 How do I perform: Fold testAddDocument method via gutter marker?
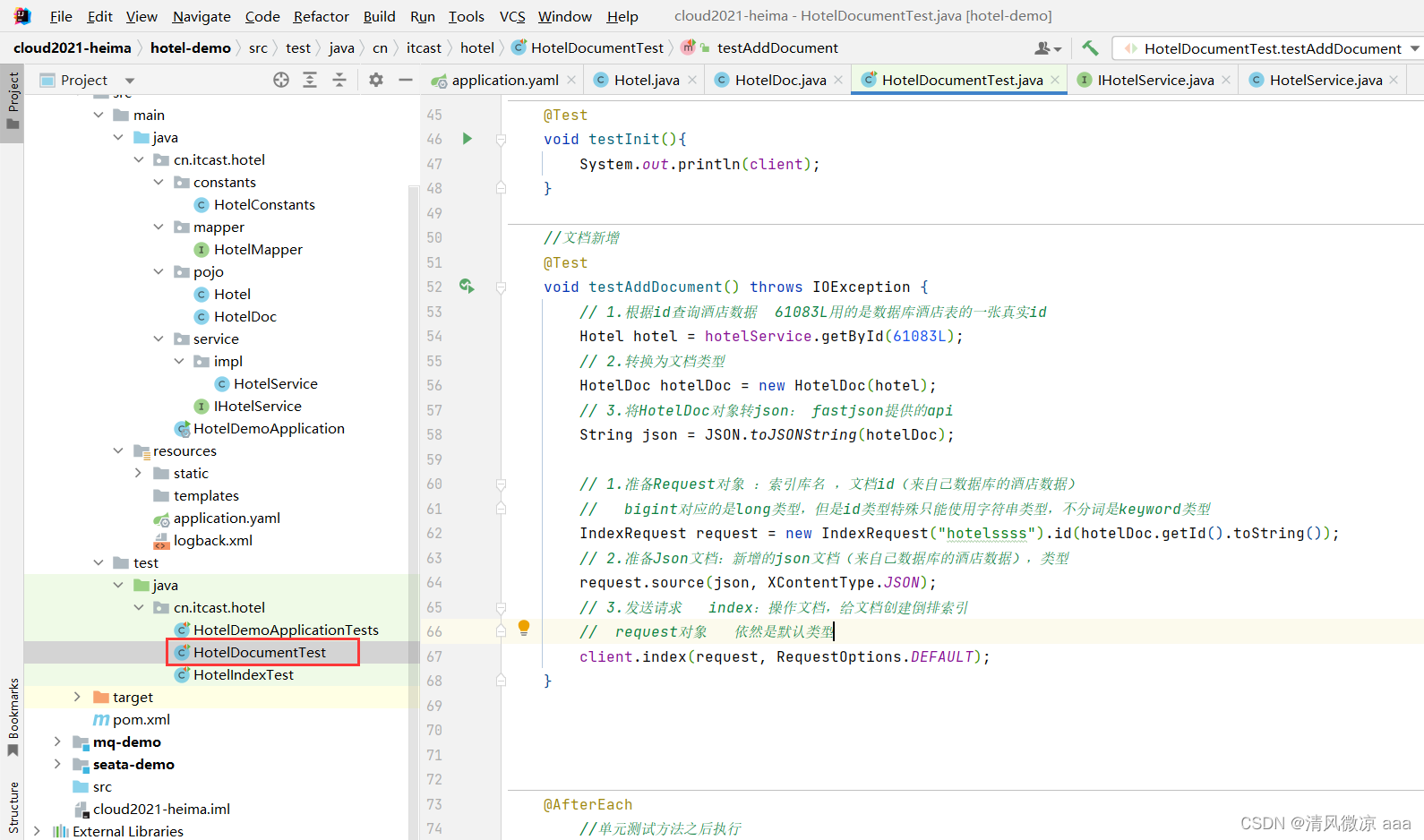click(501, 287)
